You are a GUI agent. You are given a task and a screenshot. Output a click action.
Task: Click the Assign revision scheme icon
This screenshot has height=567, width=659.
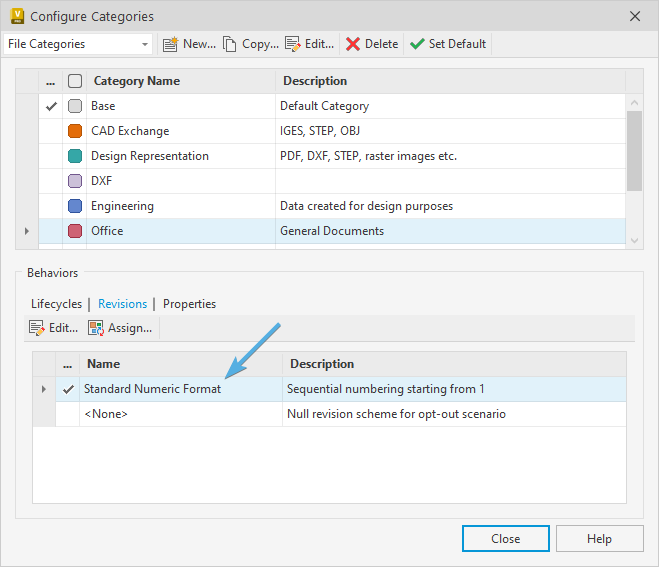click(96, 328)
